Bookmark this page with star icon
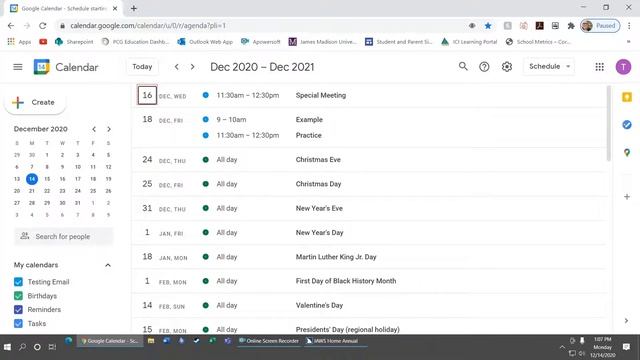Screen dimensions: 640x360 tap(488, 26)
